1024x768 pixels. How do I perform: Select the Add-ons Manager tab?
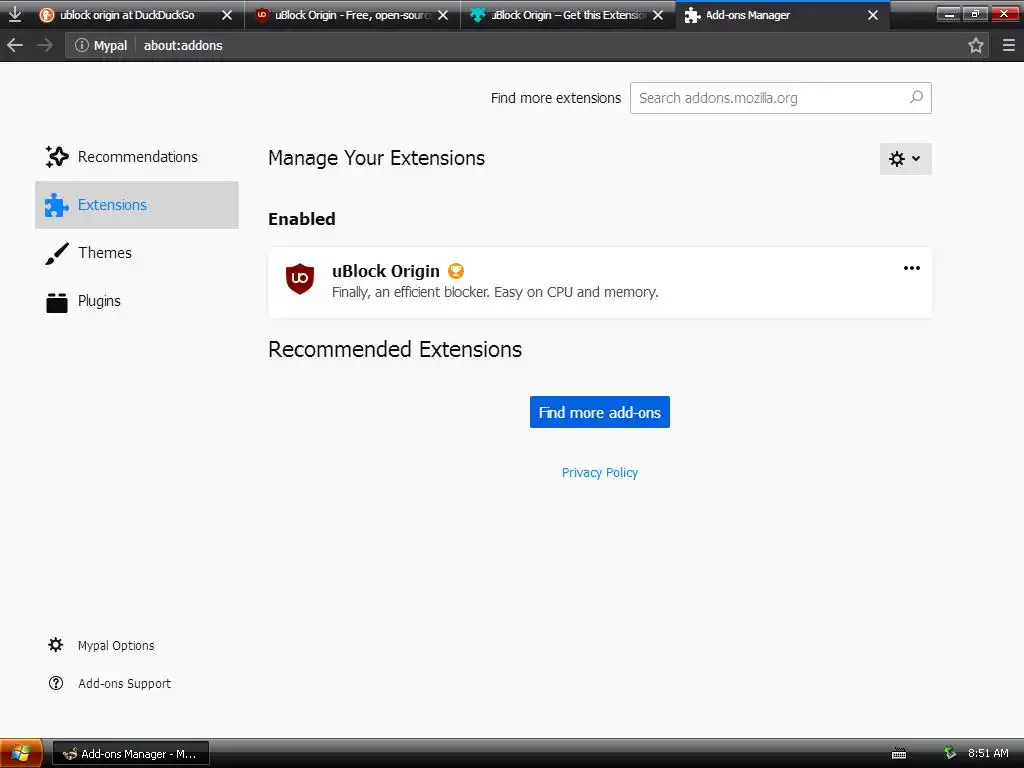coord(783,14)
